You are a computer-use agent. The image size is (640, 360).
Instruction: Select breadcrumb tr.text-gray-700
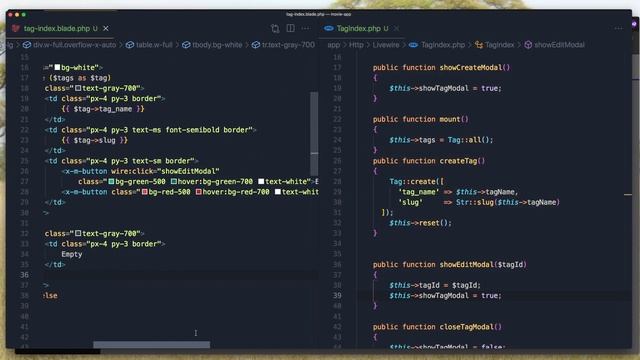[288, 45]
